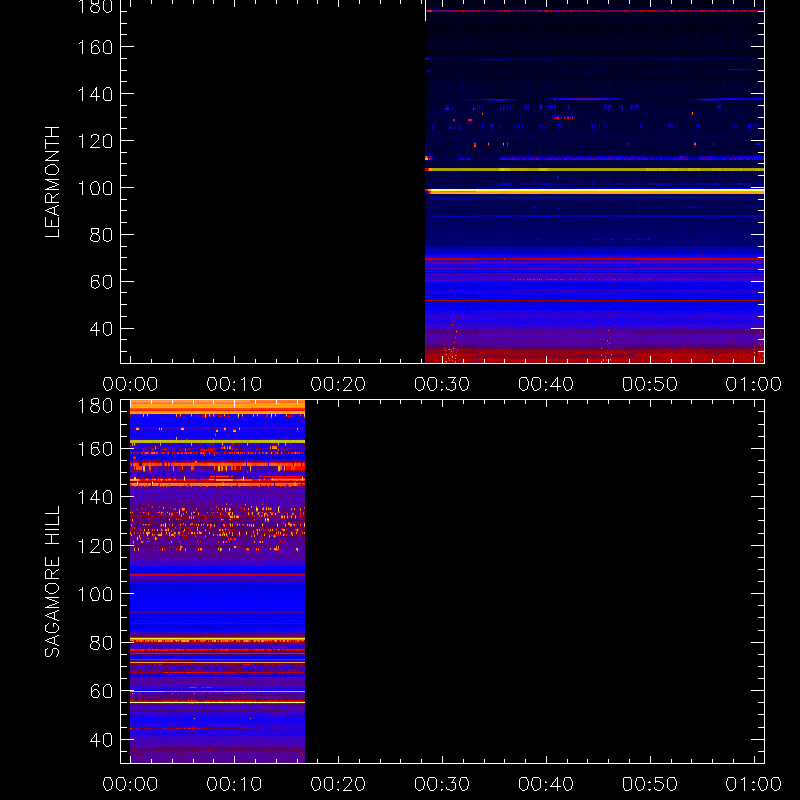Click the 120 tick label on Sagamore Hill plot
800x800 pixels.
[x=95, y=546]
